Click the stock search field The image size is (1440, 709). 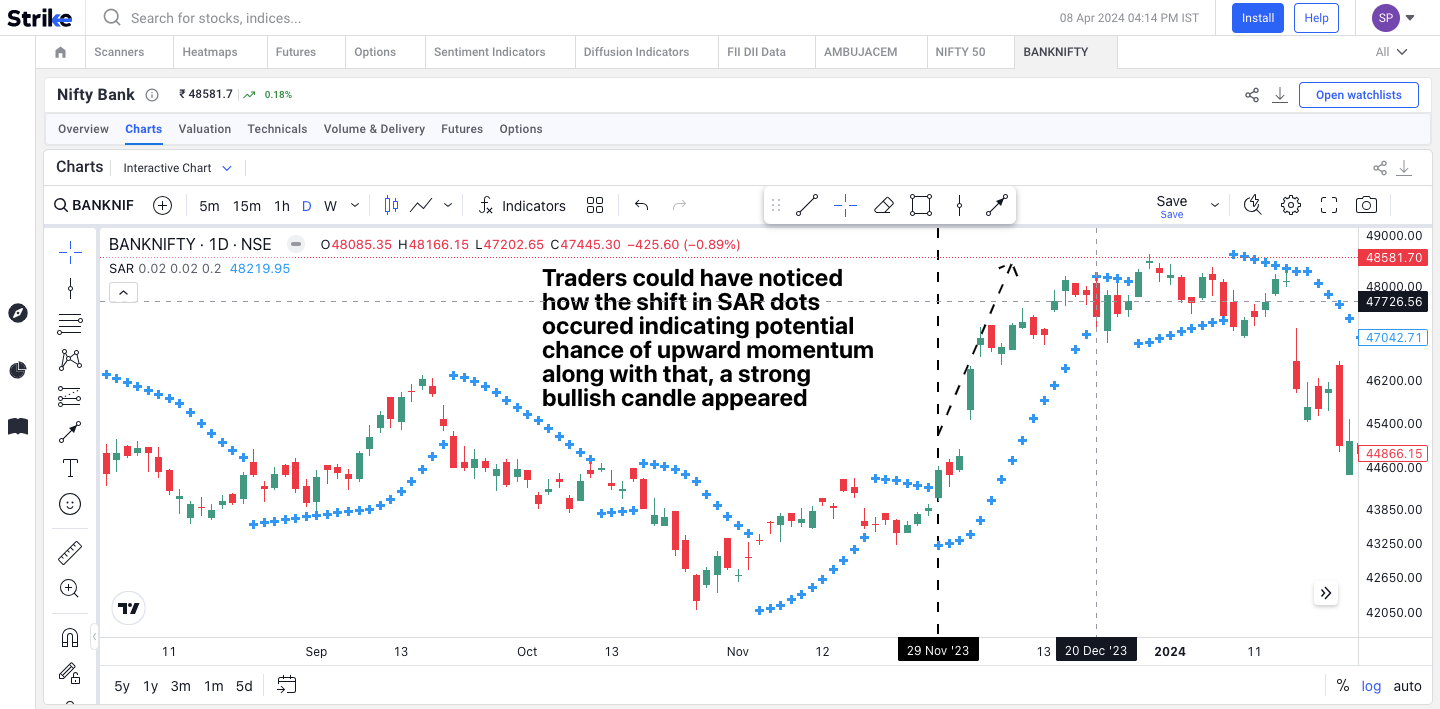point(215,18)
